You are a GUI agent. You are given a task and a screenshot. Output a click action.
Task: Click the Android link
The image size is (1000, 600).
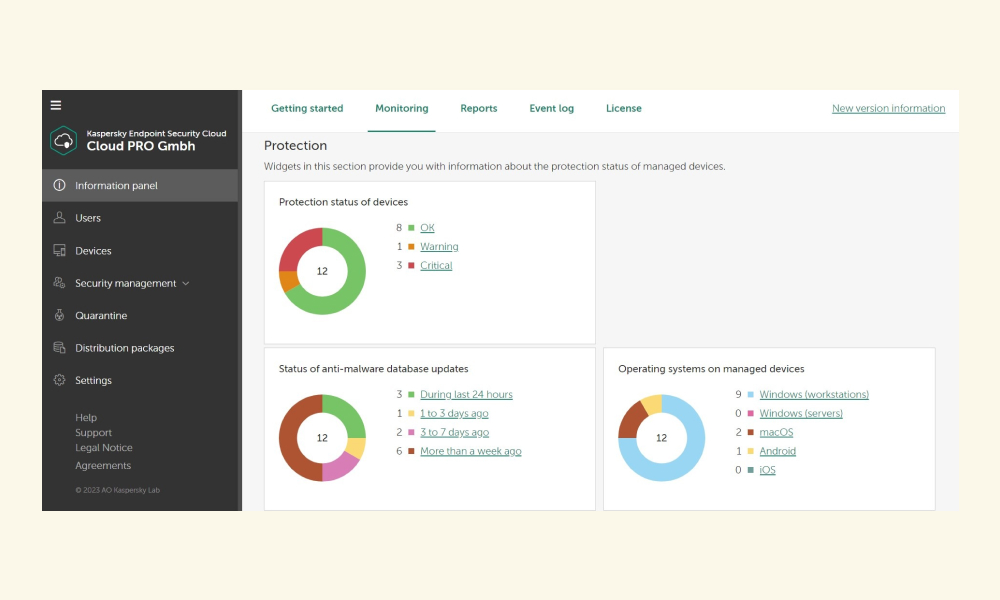click(777, 451)
